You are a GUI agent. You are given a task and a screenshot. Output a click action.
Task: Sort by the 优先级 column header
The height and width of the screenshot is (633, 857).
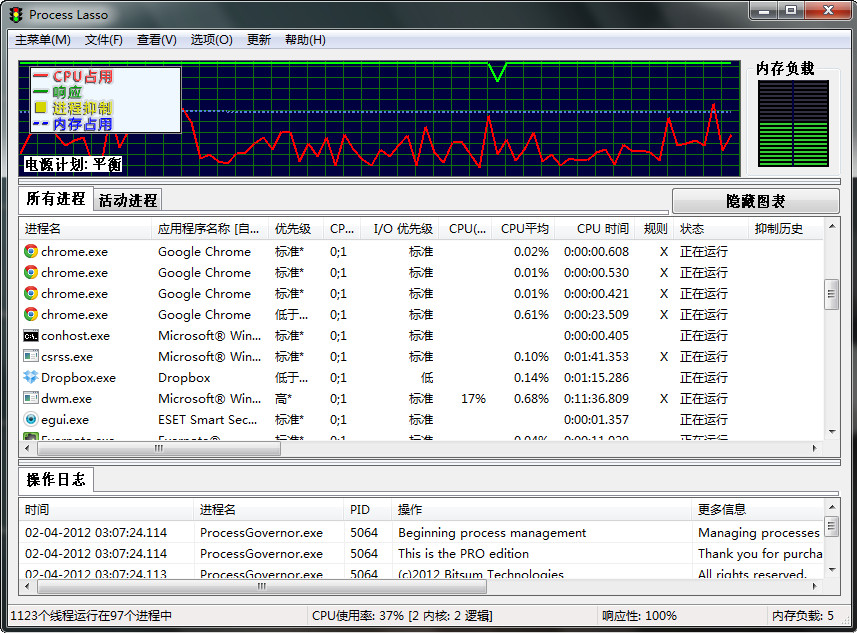pos(296,228)
